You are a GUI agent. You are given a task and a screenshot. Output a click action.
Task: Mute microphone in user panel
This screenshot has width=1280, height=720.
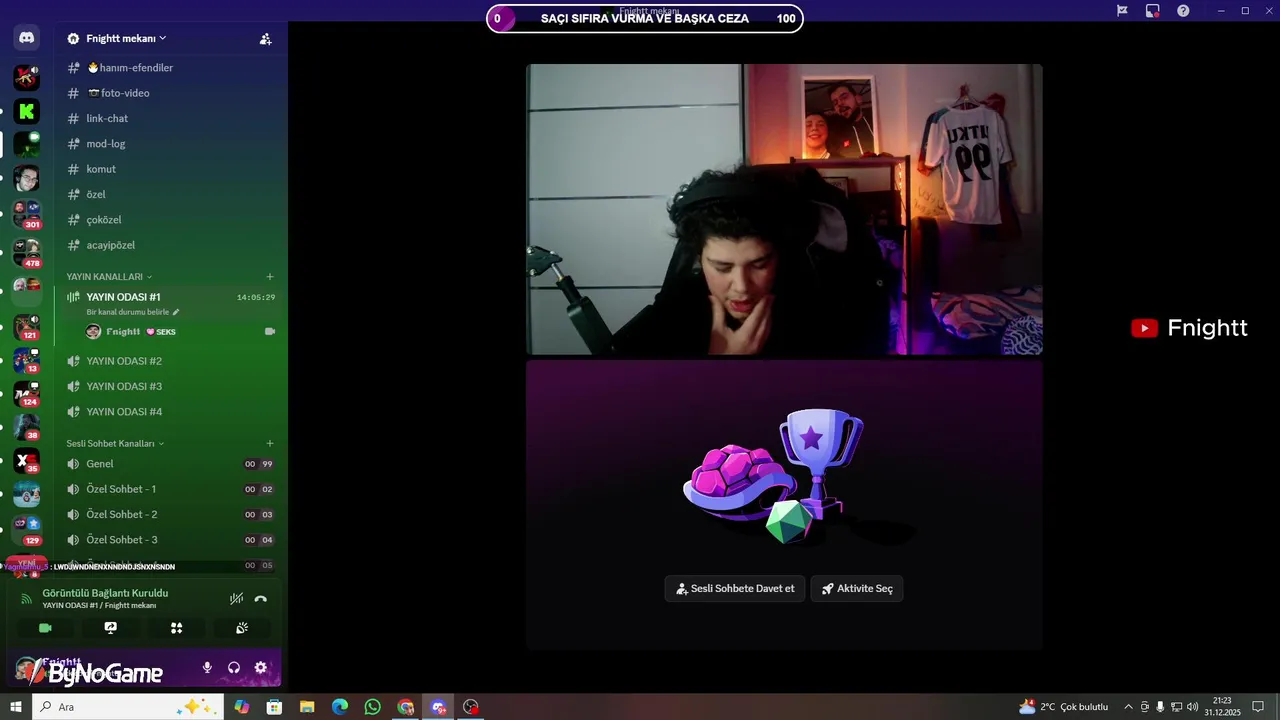click(x=207, y=668)
